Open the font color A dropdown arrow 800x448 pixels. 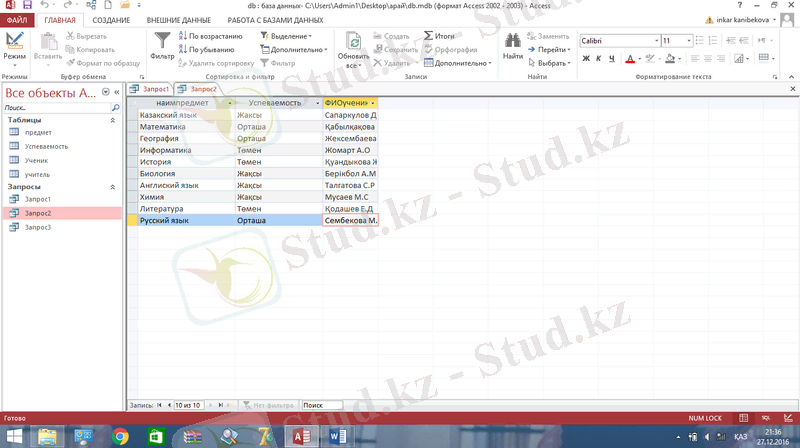pyautogui.click(x=642, y=58)
